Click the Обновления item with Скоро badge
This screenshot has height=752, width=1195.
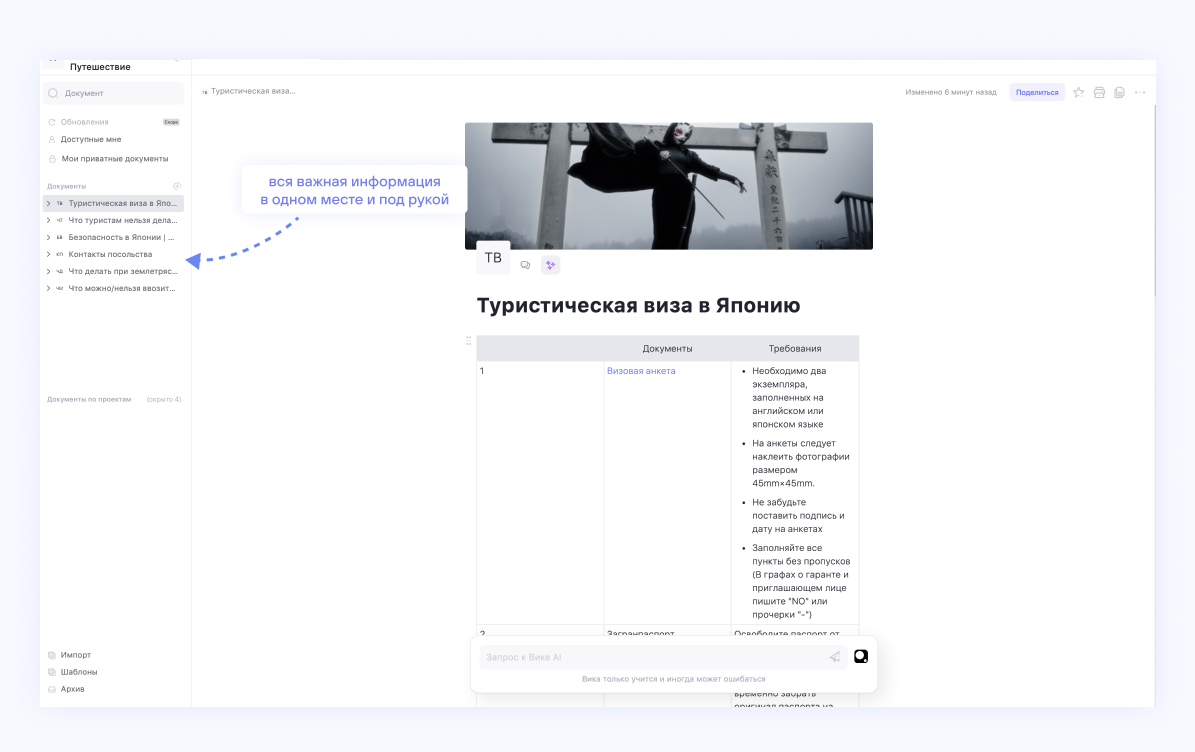point(86,121)
